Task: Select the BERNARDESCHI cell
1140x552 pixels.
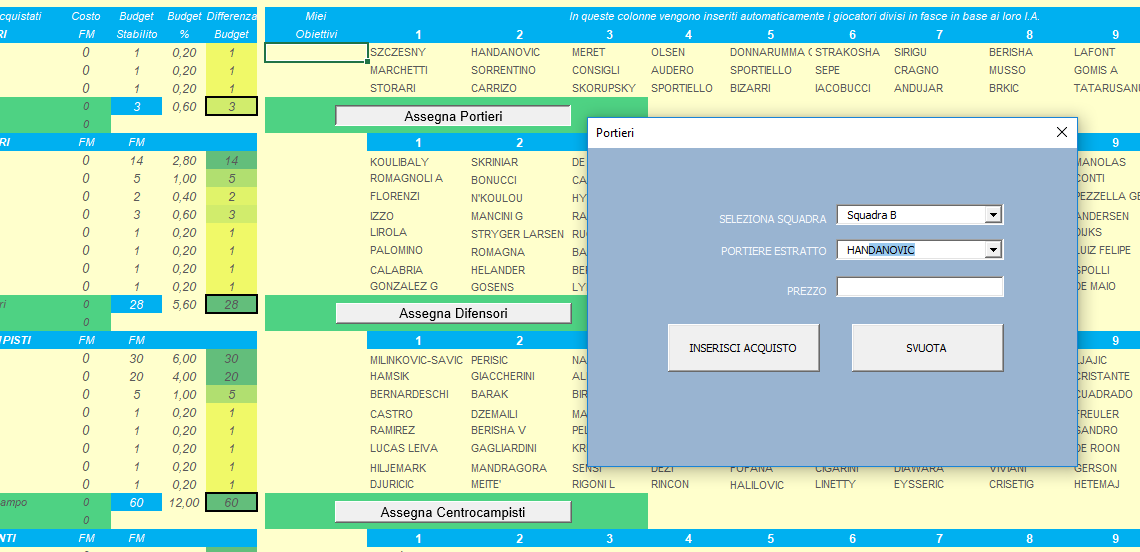Action: tap(409, 394)
